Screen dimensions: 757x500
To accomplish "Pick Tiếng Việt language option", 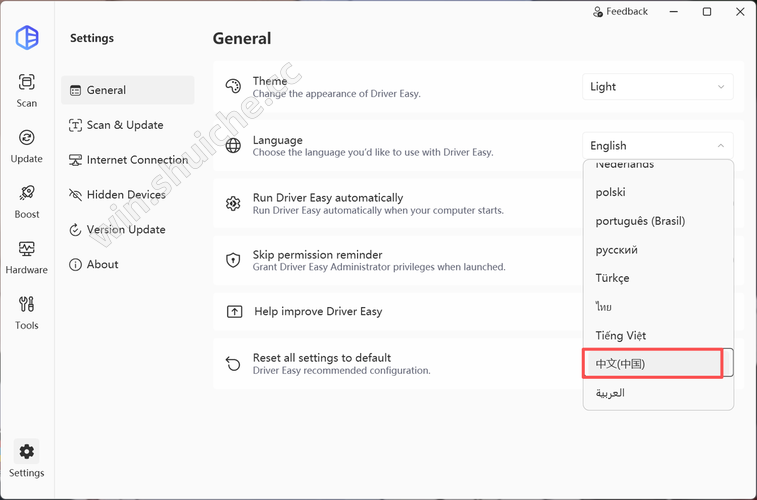I will [621, 336].
